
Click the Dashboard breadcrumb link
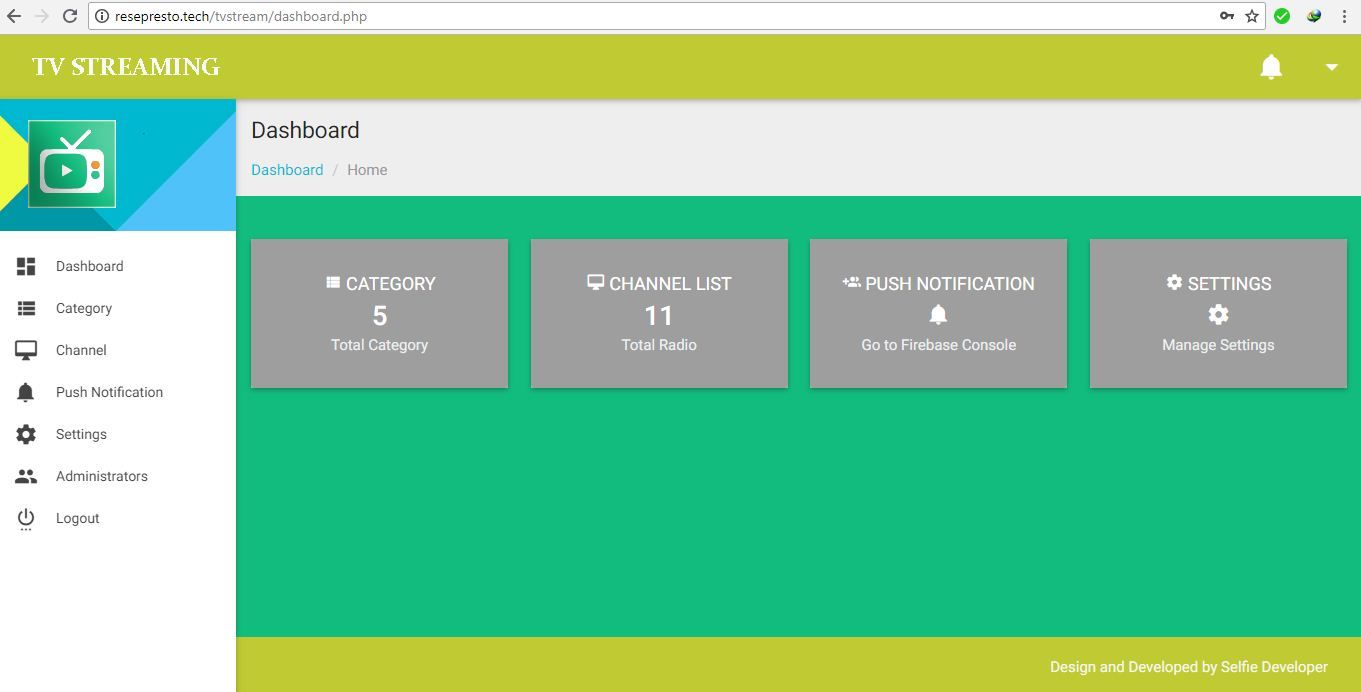287,170
